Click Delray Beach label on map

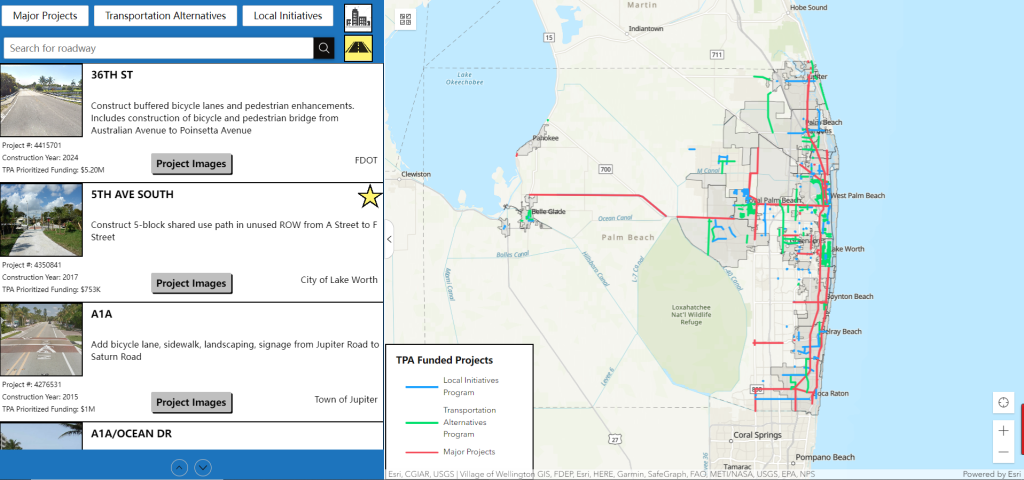842,332
